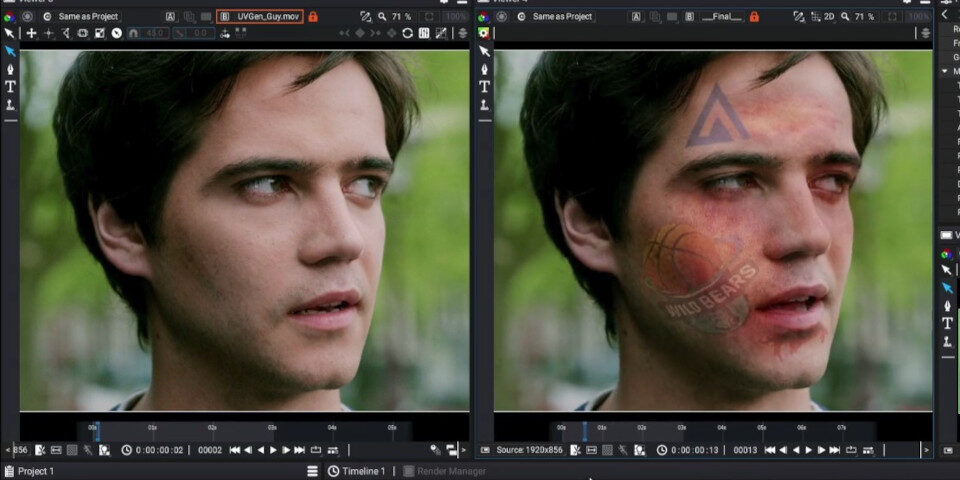Click the Move tool in left viewer toolbar
The height and width of the screenshot is (480, 960).
click(31, 33)
